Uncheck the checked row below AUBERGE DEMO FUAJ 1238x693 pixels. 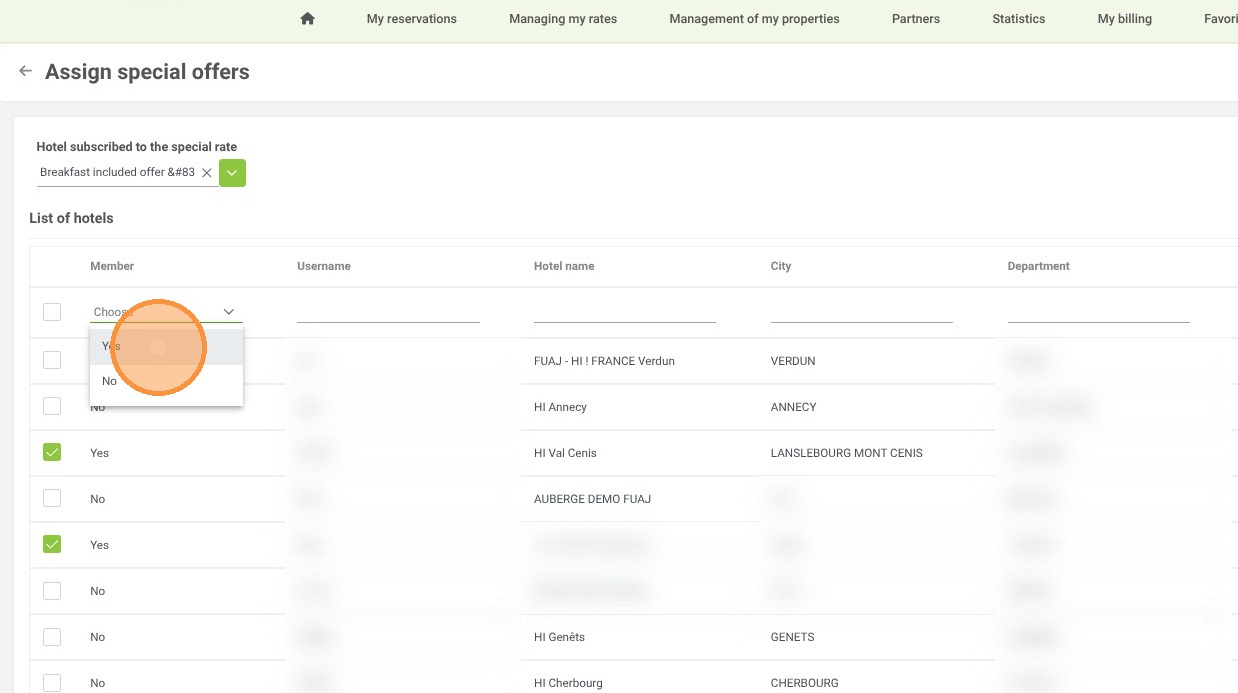pos(52,544)
